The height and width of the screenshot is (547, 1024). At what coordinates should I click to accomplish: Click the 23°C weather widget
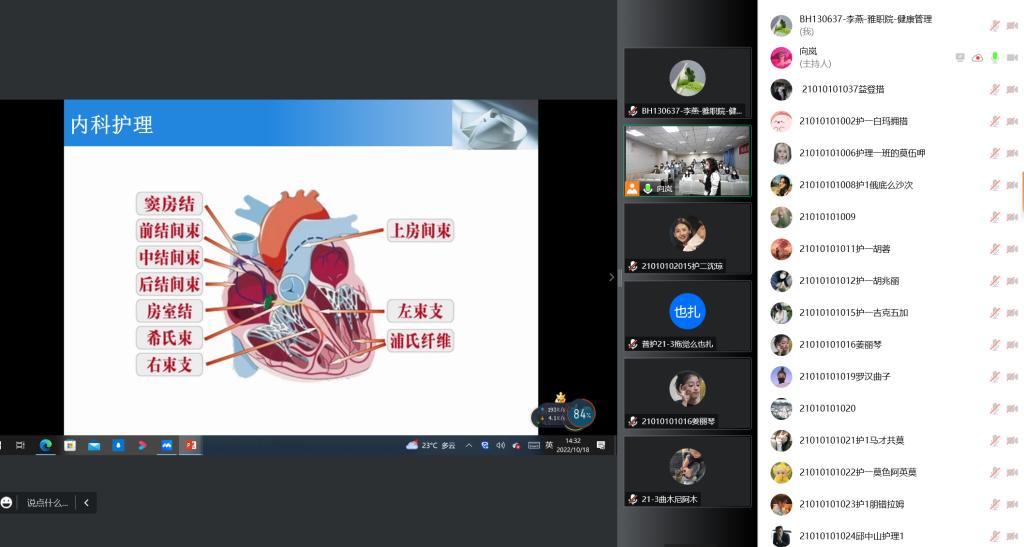click(430, 445)
